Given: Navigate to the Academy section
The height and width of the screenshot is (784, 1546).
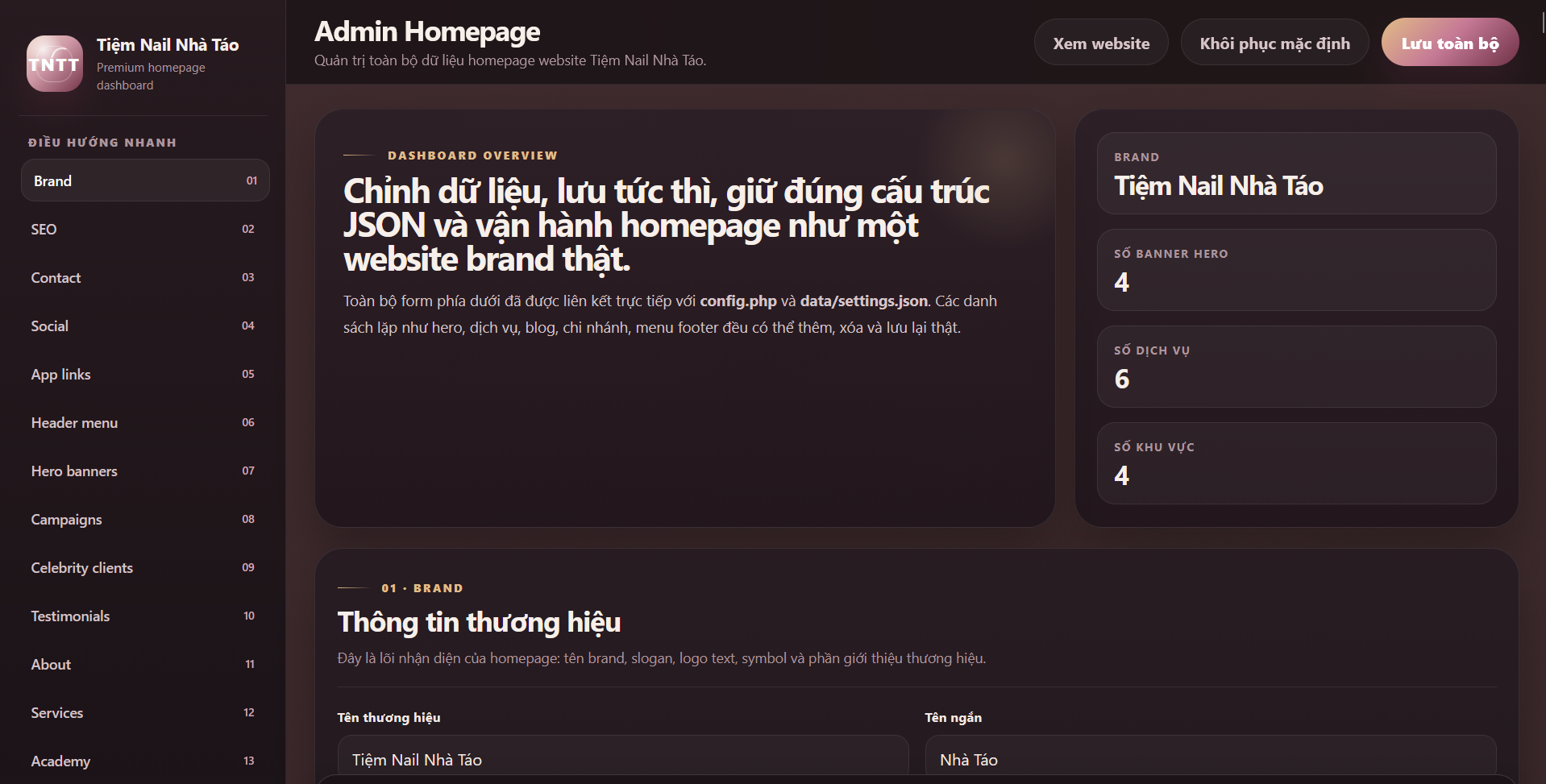Looking at the screenshot, I should 145,761.
